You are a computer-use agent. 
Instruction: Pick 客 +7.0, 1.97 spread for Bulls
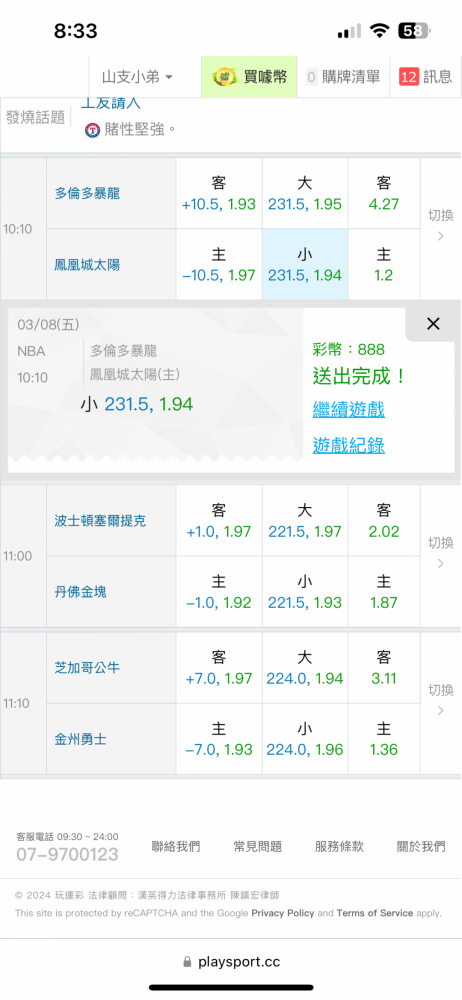[x=219, y=668]
